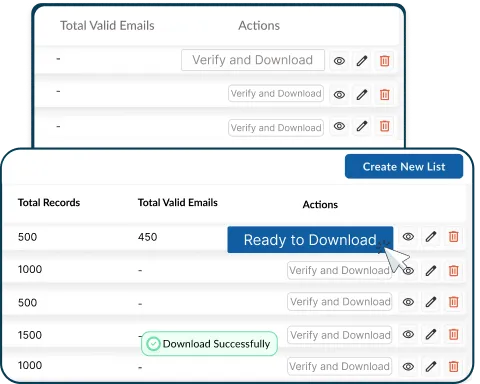
Task: Click pencil icon in back panel bottom row
Action: [362, 126]
